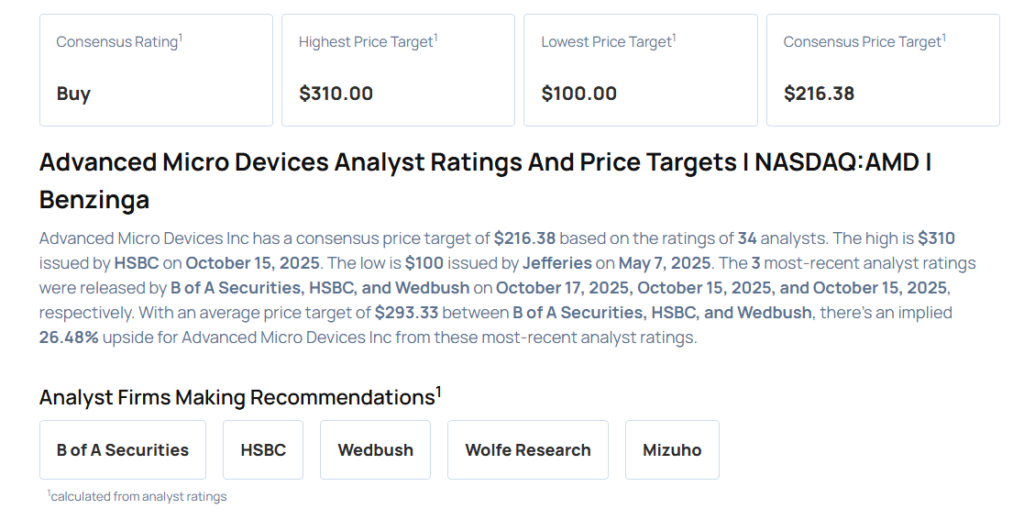This screenshot has width=1024, height=520.
Task: Click the B of A Securities firm button
Action: (122, 450)
